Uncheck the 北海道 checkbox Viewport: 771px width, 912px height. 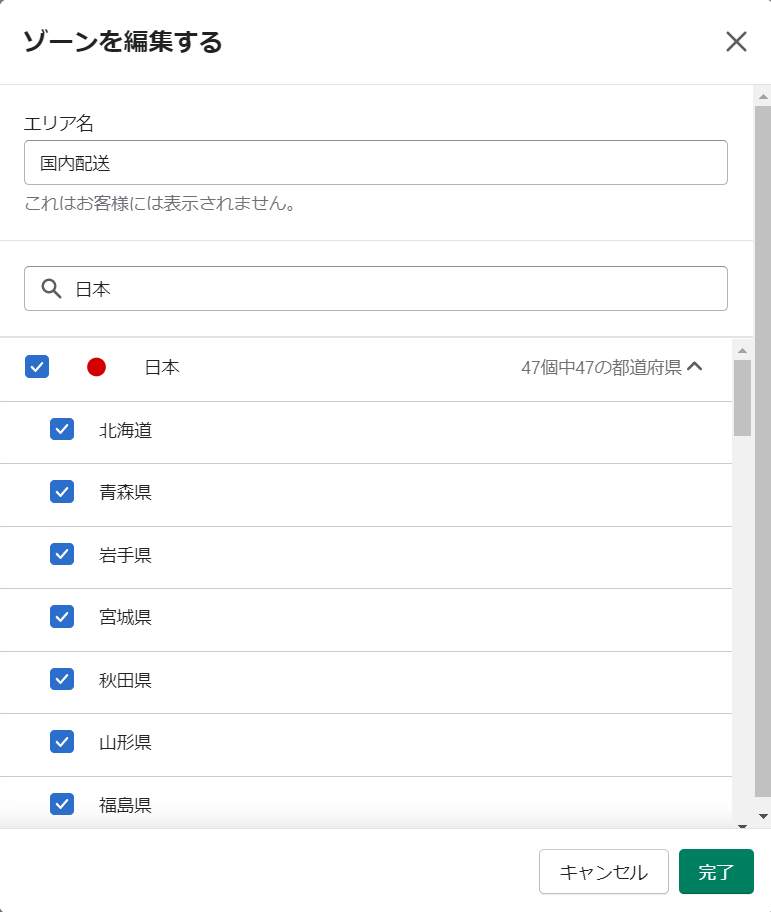click(62, 429)
